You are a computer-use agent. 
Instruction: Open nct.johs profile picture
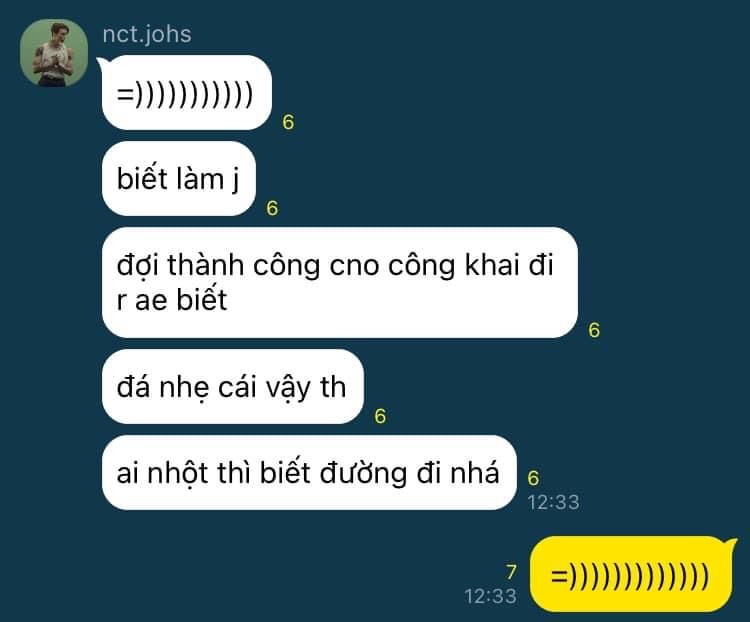(x=54, y=53)
